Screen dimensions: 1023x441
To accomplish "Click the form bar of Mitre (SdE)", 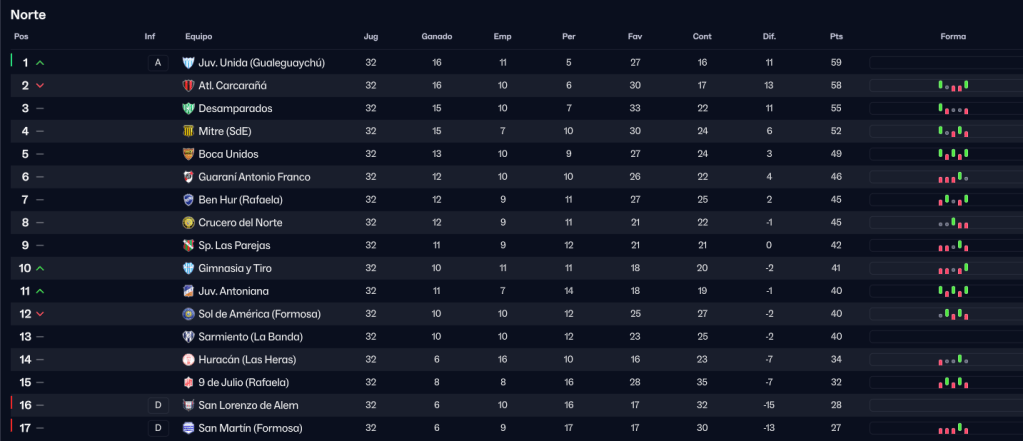I will point(955,131).
